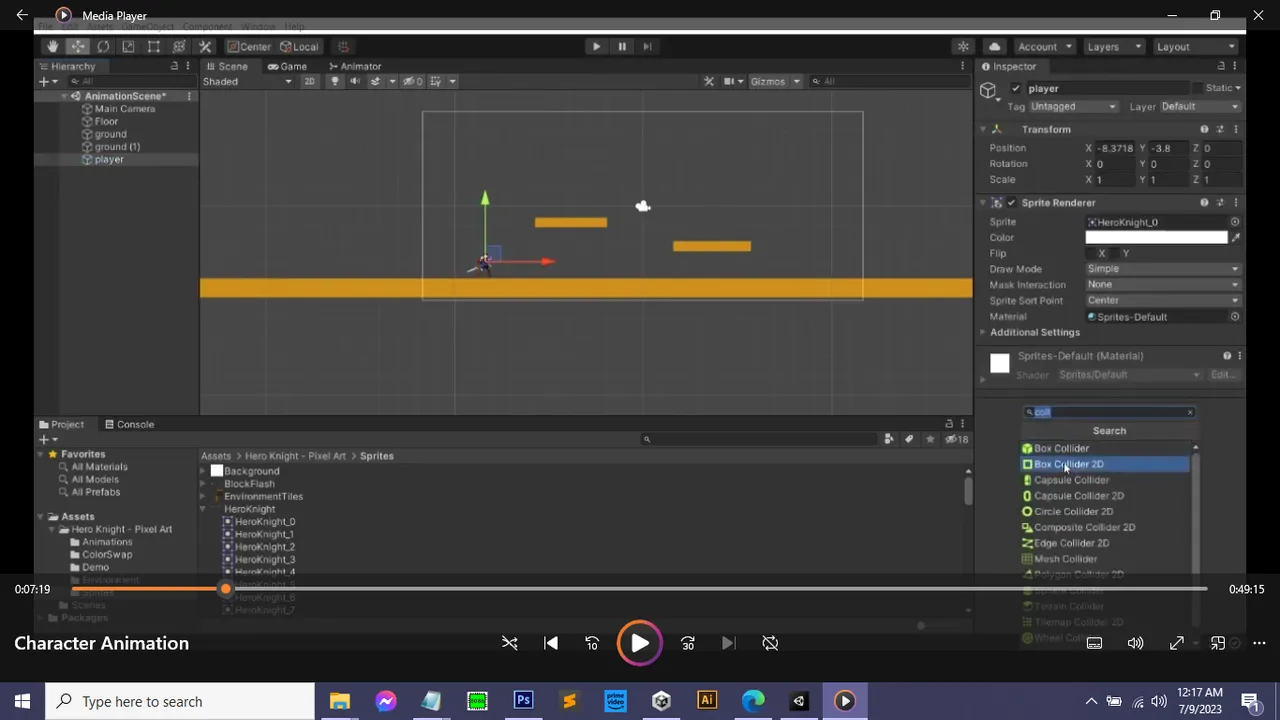This screenshot has width=1280, height=720.
Task: Toggle the Flip Y checkbox
Action: pos(1116,254)
